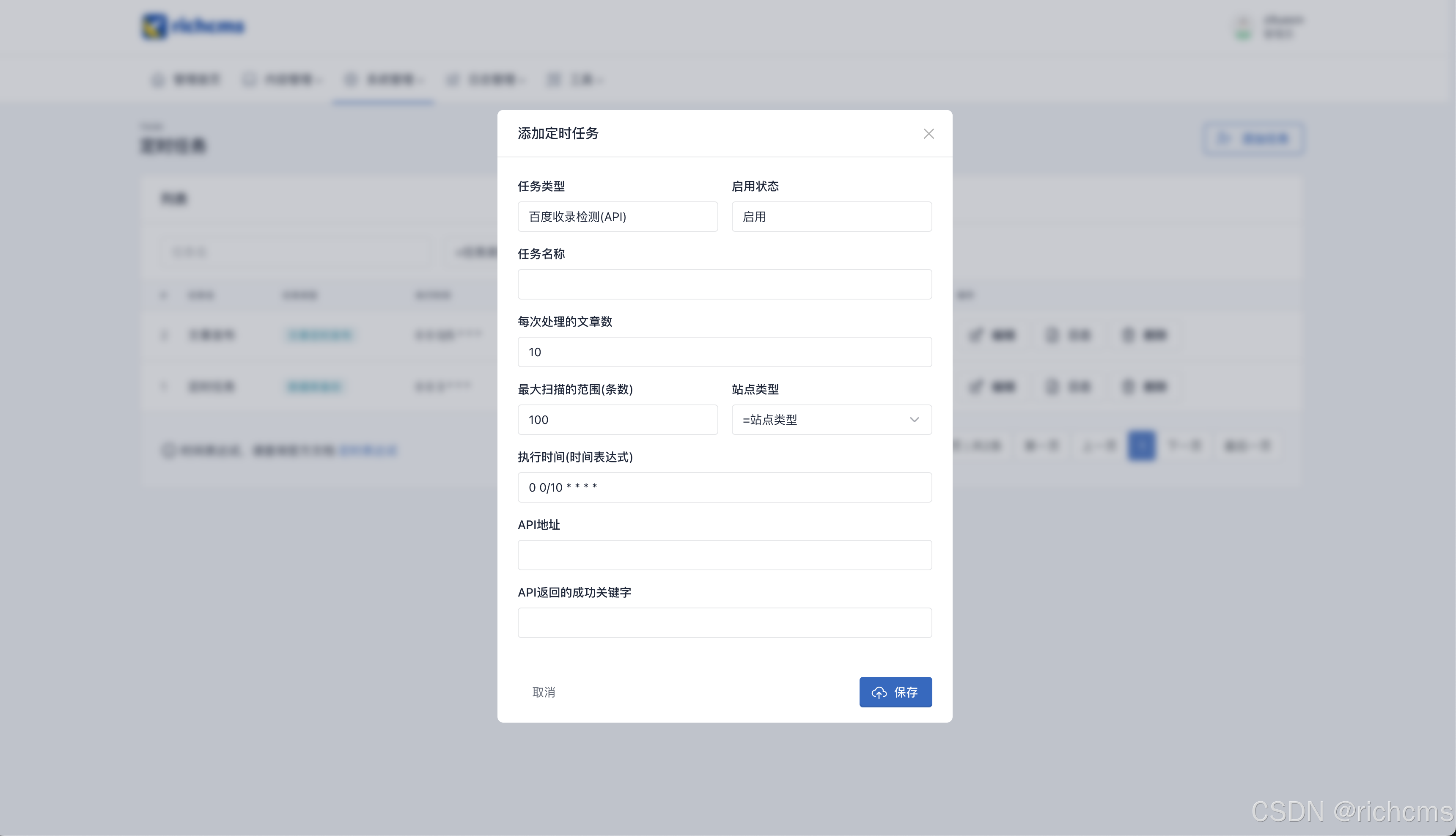1456x836 pixels.
Task: Click the cloud upload 保存 button
Action: 895,692
